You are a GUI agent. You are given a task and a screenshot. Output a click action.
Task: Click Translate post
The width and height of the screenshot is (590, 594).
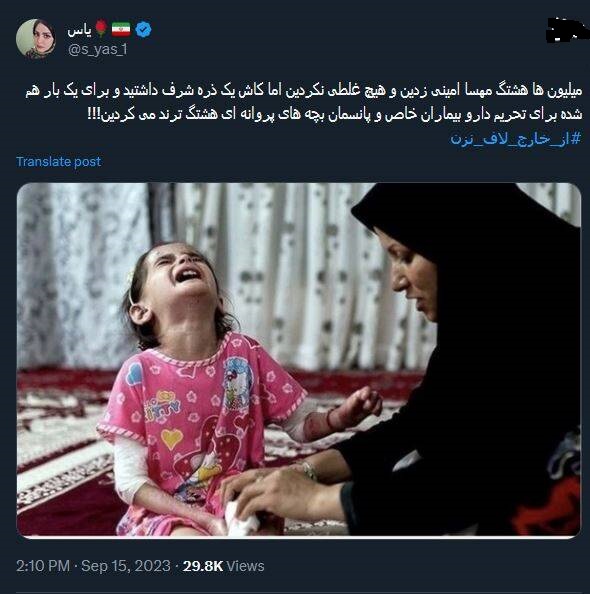(x=58, y=162)
